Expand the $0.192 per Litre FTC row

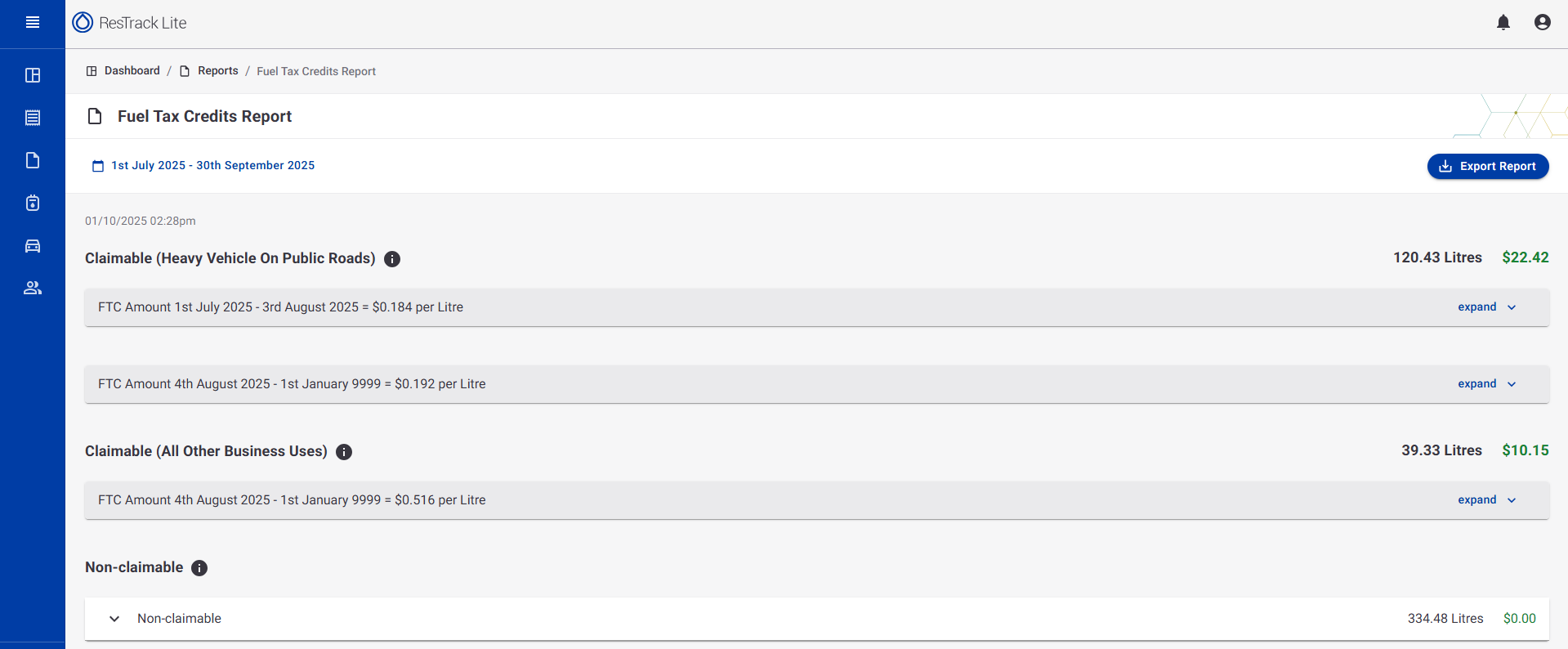[1485, 383]
